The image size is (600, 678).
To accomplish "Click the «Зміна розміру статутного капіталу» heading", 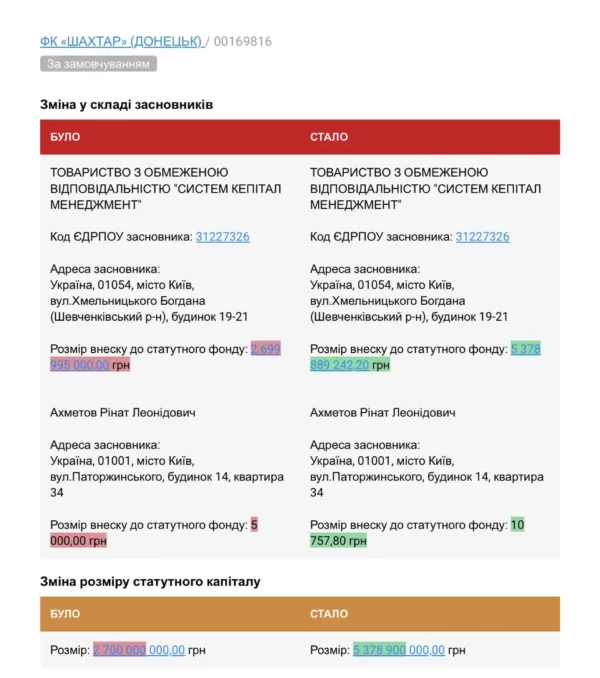I will 150,581.
